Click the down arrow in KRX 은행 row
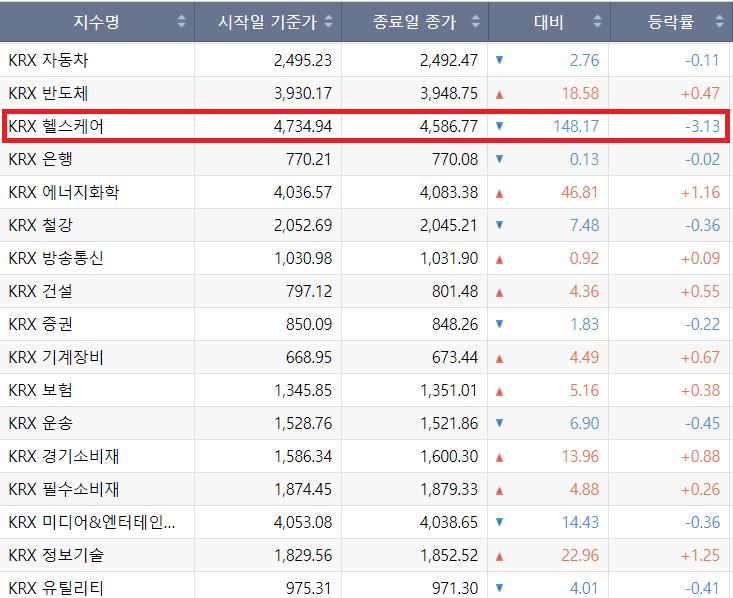Screen dimensions: 733x598 [x=499, y=159]
